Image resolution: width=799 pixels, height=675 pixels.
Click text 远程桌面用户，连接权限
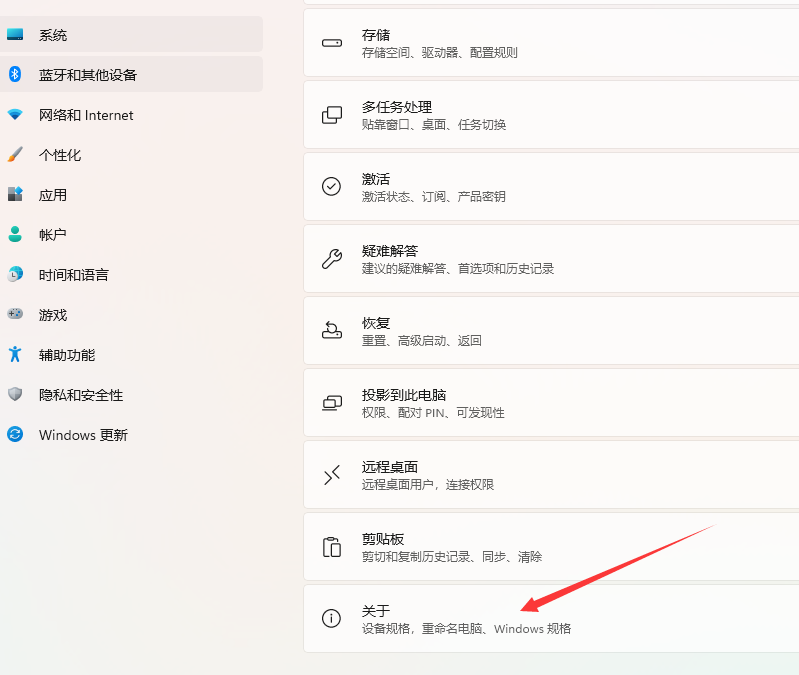428,484
